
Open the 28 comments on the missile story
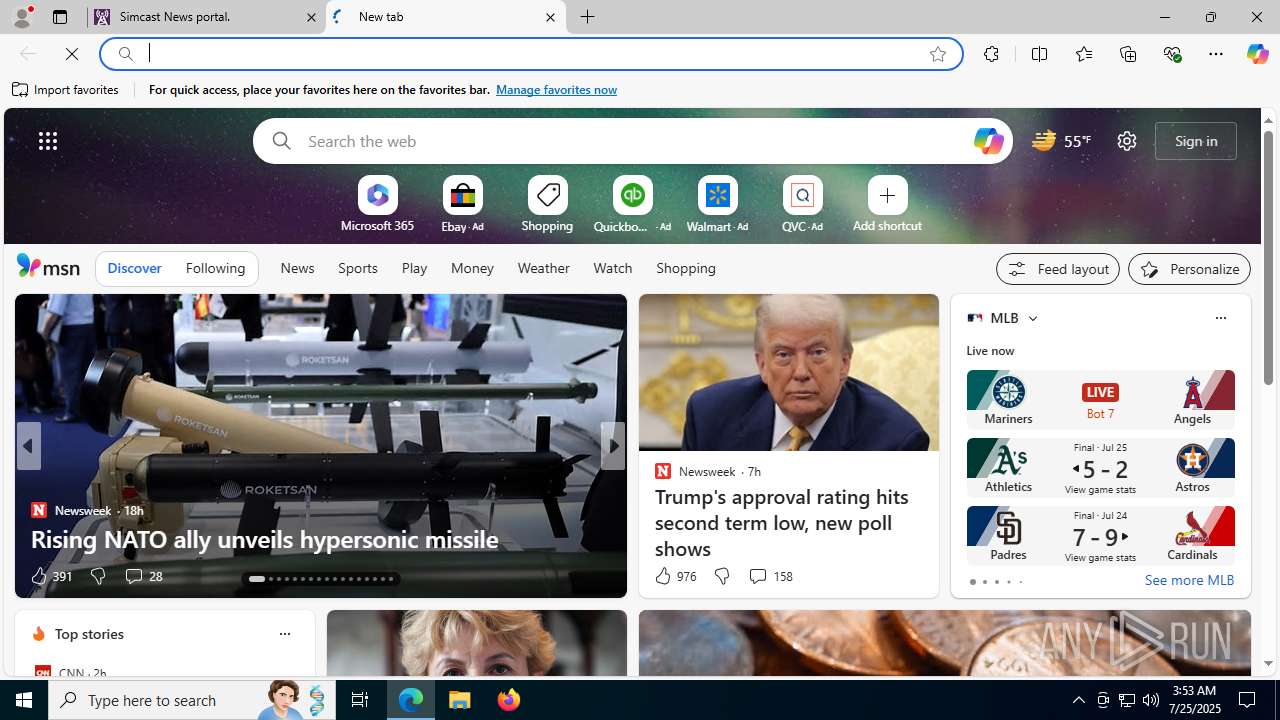[x=143, y=576]
